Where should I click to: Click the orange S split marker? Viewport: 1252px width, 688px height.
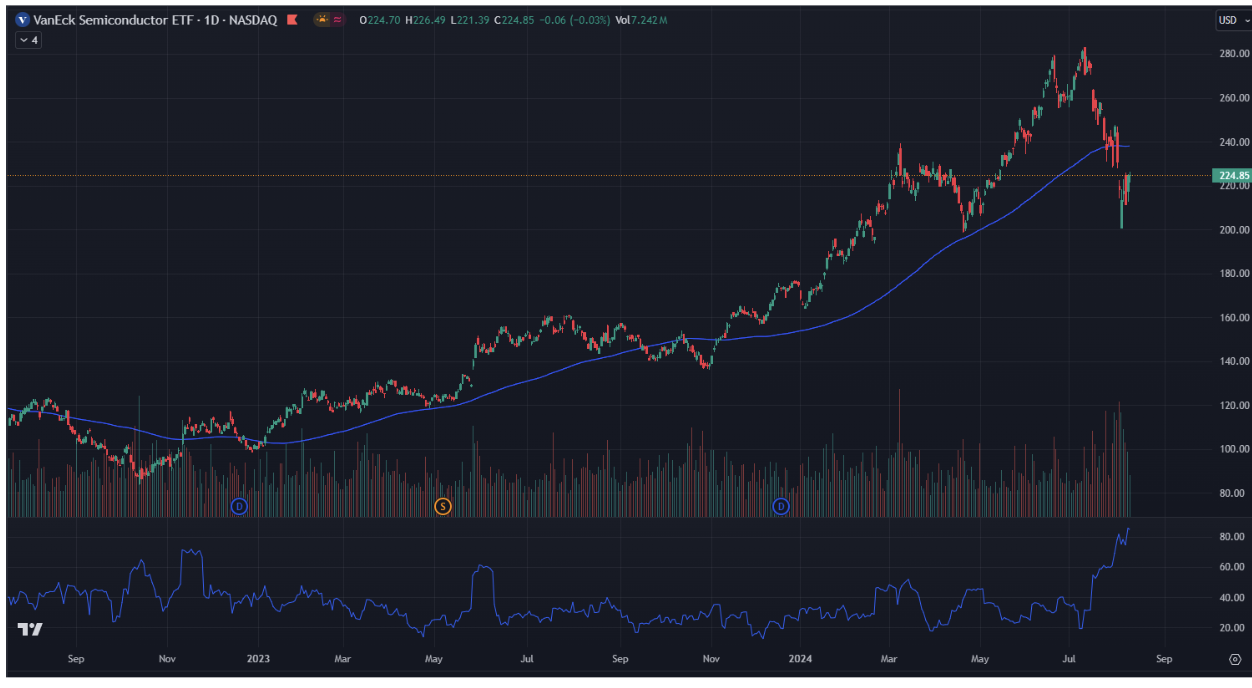coord(443,506)
